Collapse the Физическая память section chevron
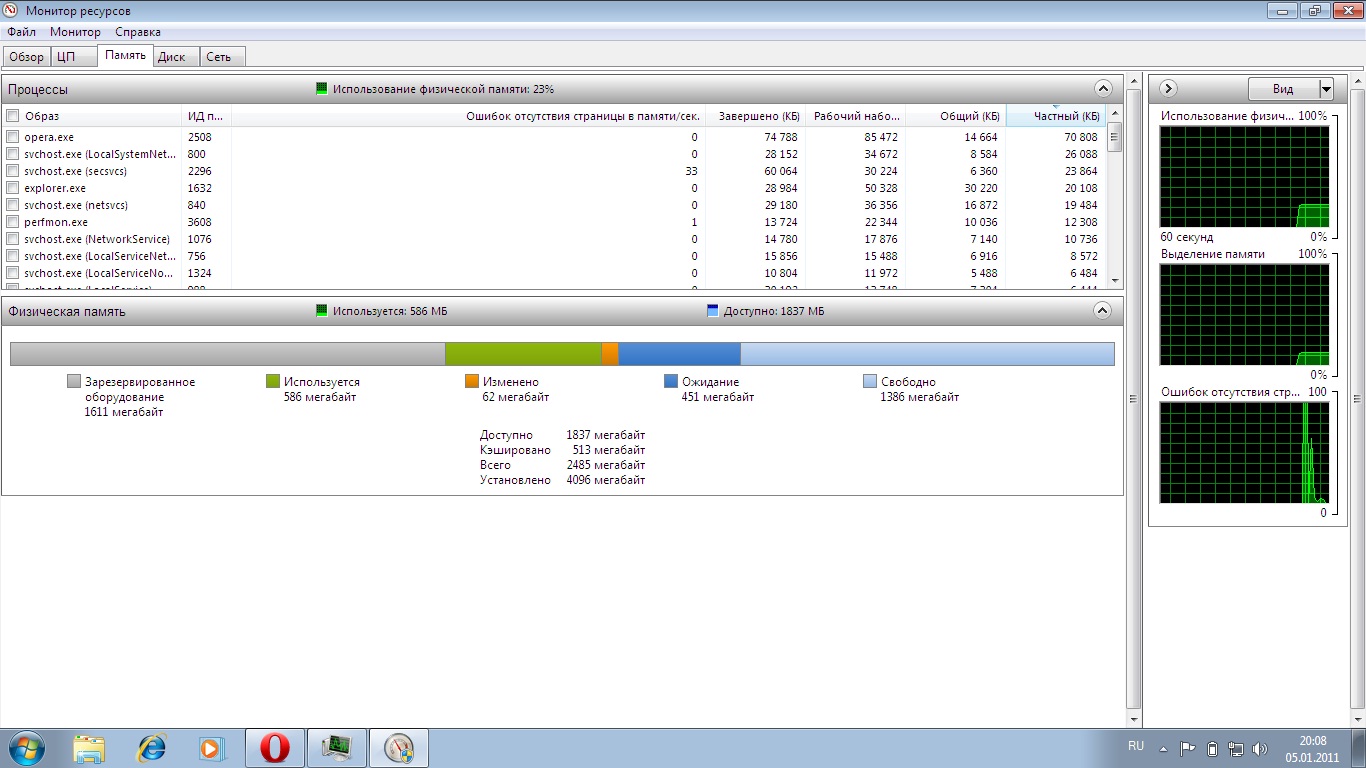 (x=1103, y=311)
